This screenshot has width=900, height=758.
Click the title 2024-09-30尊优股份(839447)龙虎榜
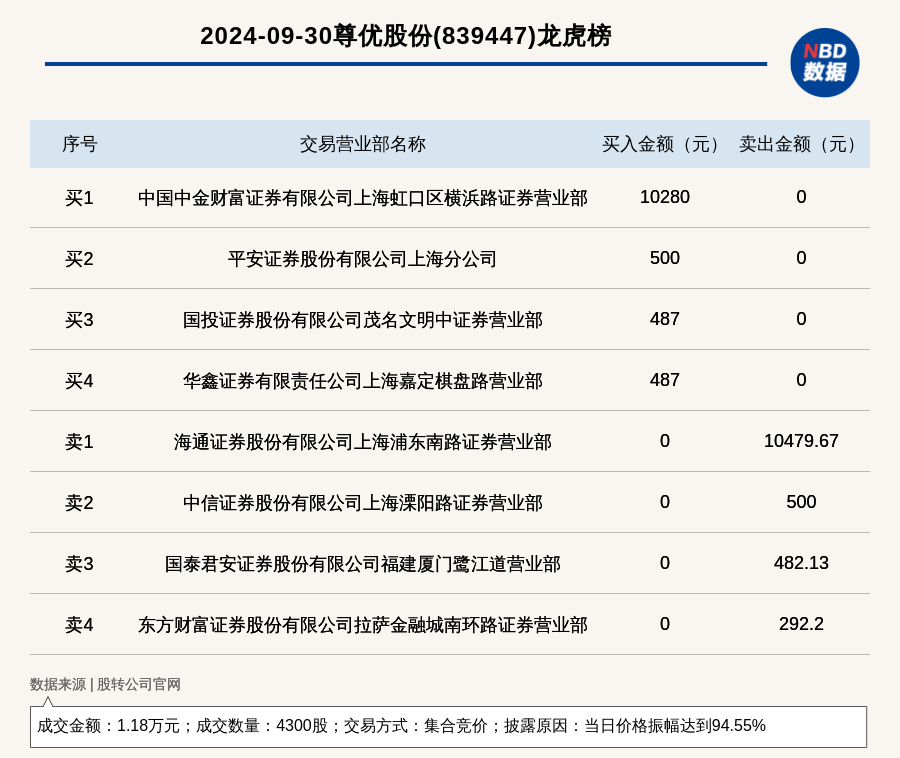(406, 36)
